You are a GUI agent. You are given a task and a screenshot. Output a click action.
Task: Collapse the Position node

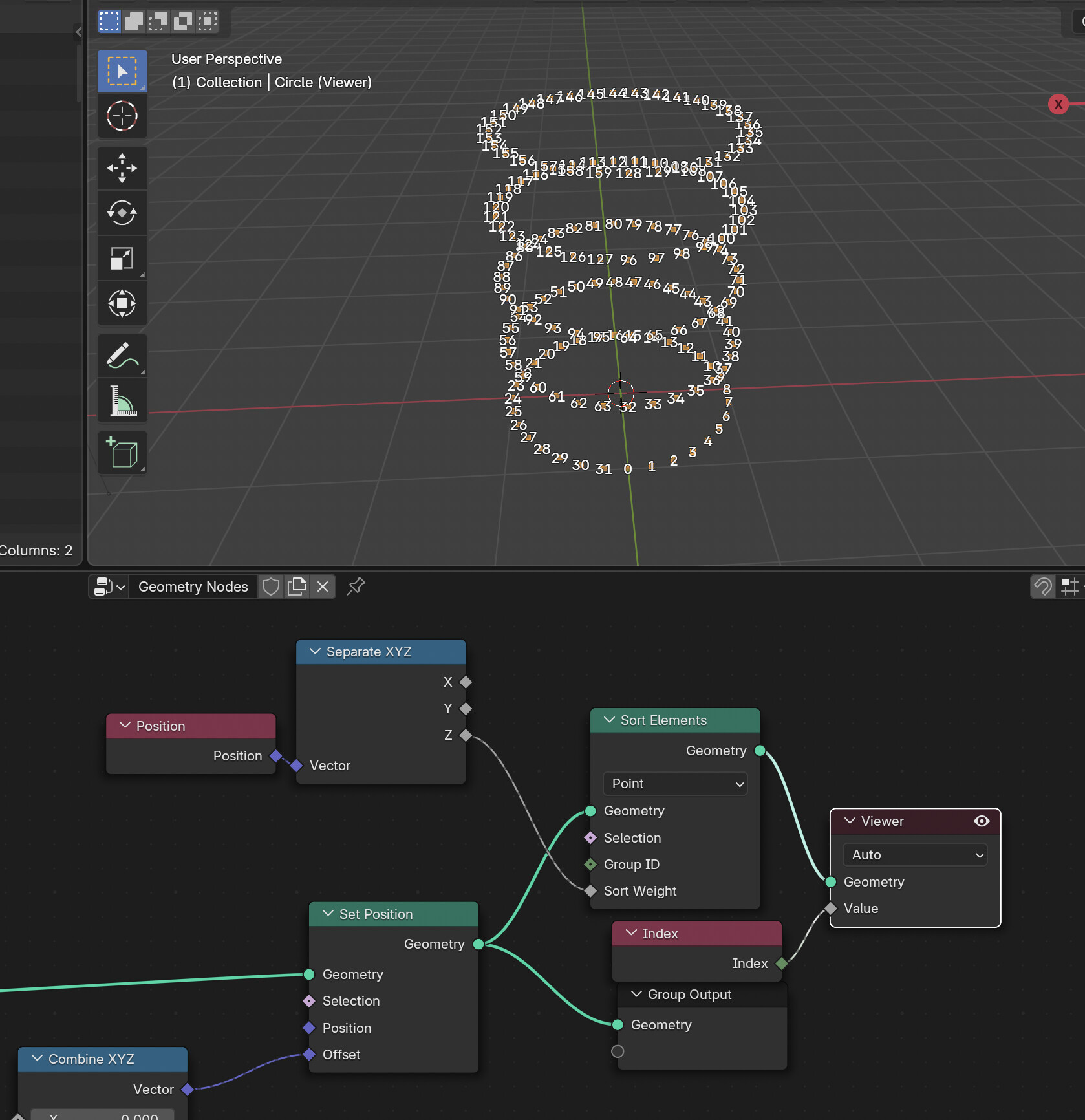click(125, 726)
